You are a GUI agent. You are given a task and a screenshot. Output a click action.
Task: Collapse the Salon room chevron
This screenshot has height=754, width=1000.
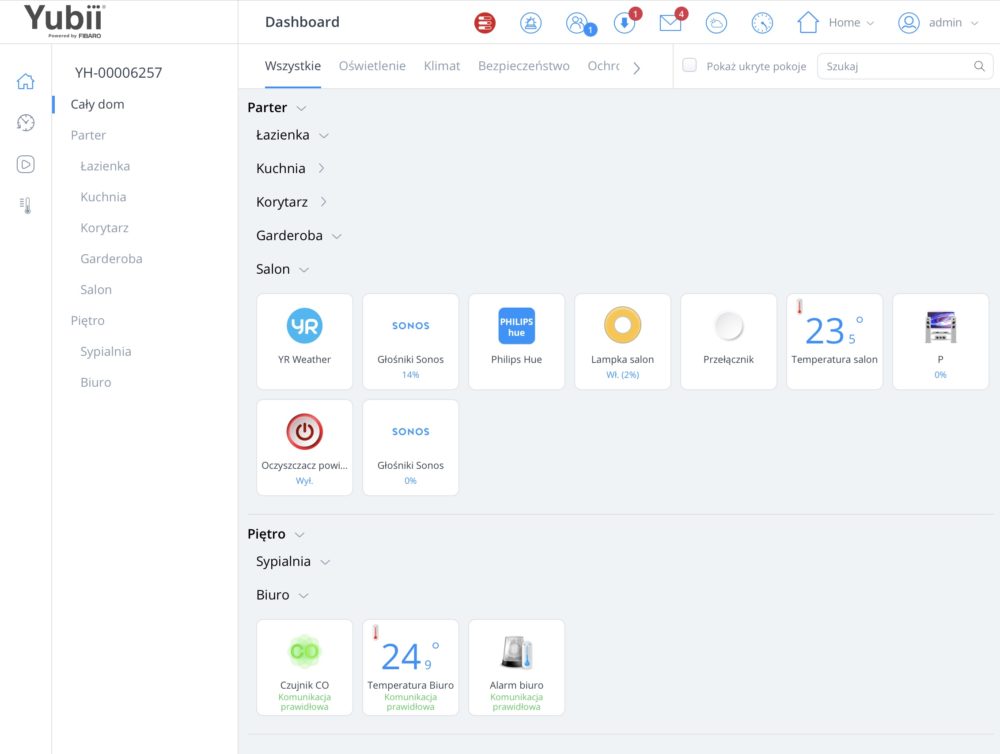(304, 270)
